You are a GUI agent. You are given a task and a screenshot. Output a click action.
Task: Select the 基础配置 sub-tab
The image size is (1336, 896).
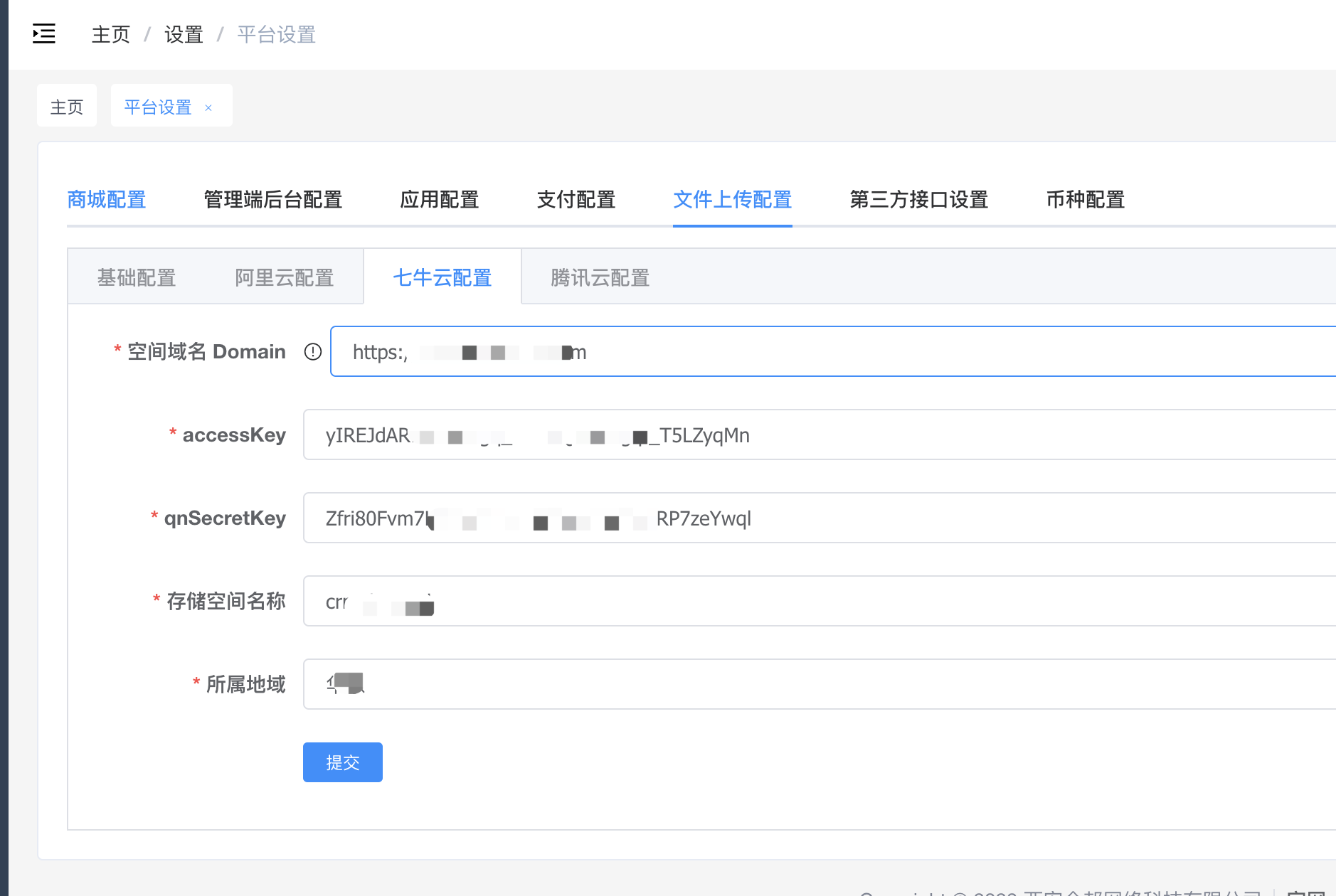[137, 277]
